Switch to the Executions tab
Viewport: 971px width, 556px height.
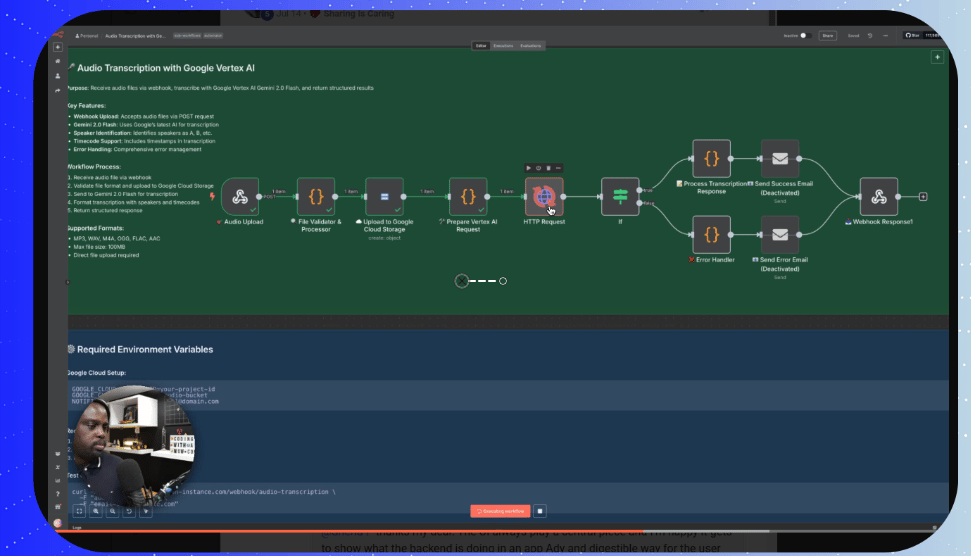coord(503,46)
